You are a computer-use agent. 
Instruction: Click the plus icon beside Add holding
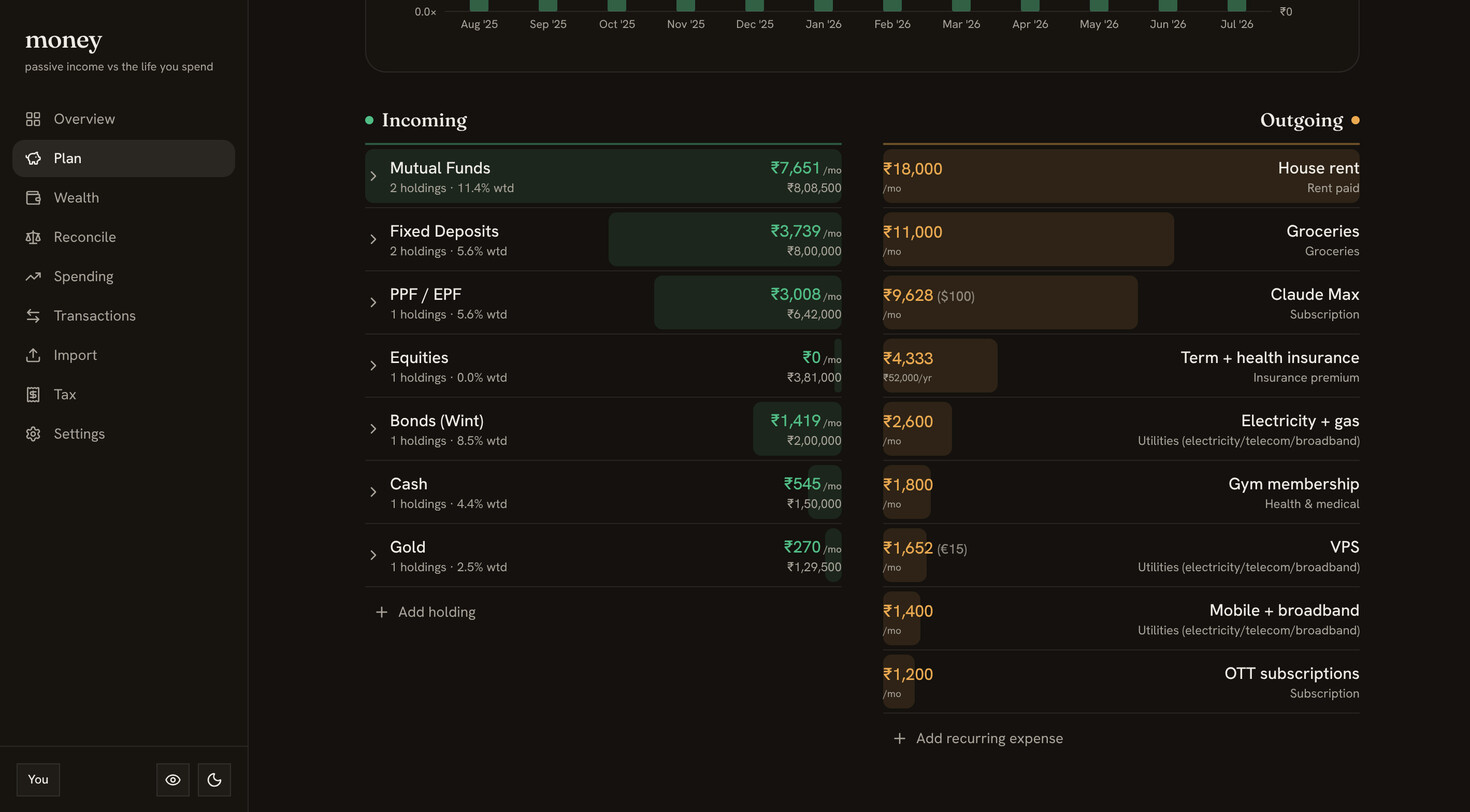click(381, 612)
